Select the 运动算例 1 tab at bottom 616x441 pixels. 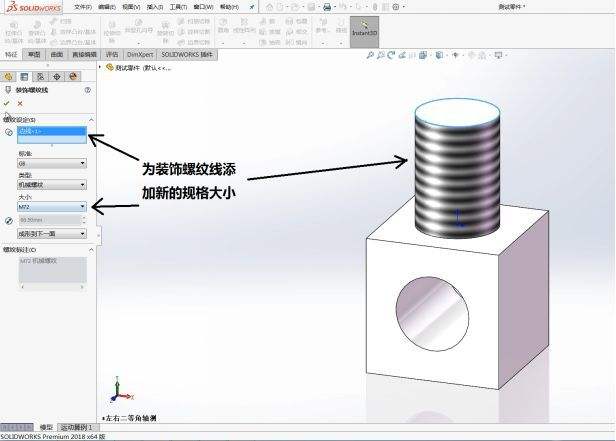[x=77, y=427]
